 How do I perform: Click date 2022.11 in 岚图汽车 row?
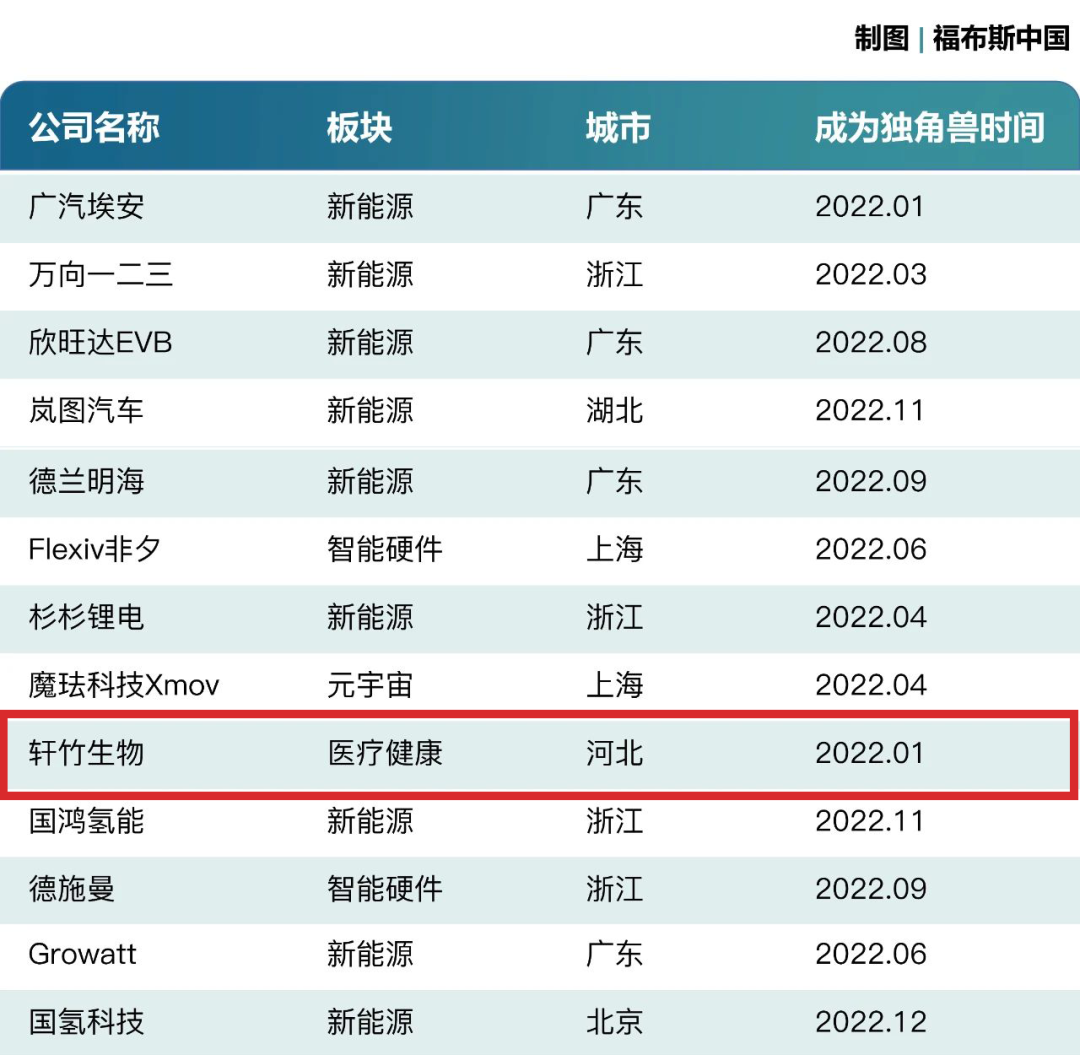pyautogui.click(x=869, y=410)
